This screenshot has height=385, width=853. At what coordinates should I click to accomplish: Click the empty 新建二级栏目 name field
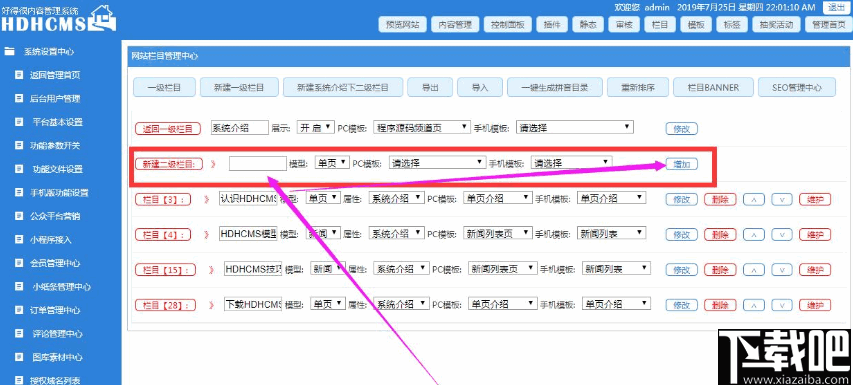257,163
